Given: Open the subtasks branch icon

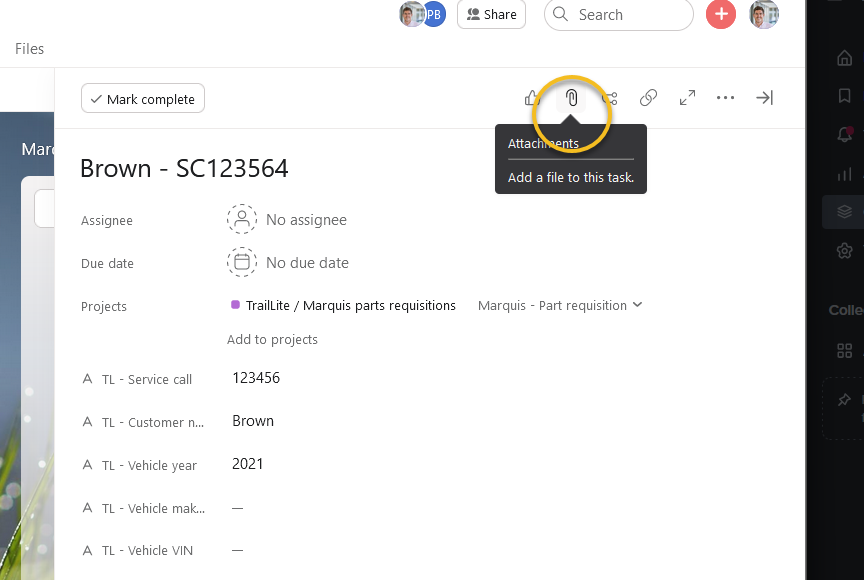Looking at the screenshot, I should 610,98.
